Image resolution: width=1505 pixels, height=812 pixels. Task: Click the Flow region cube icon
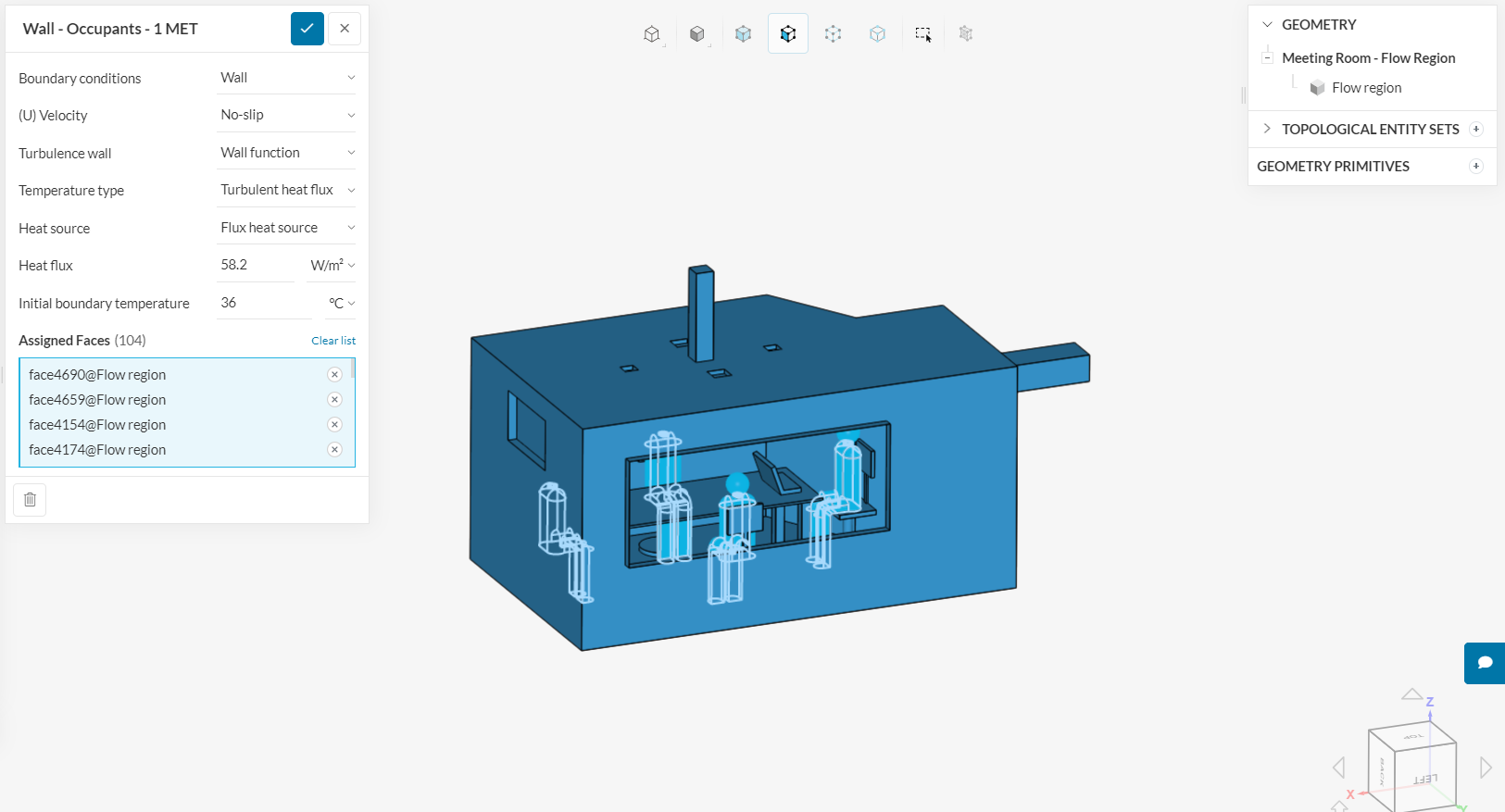(1317, 88)
